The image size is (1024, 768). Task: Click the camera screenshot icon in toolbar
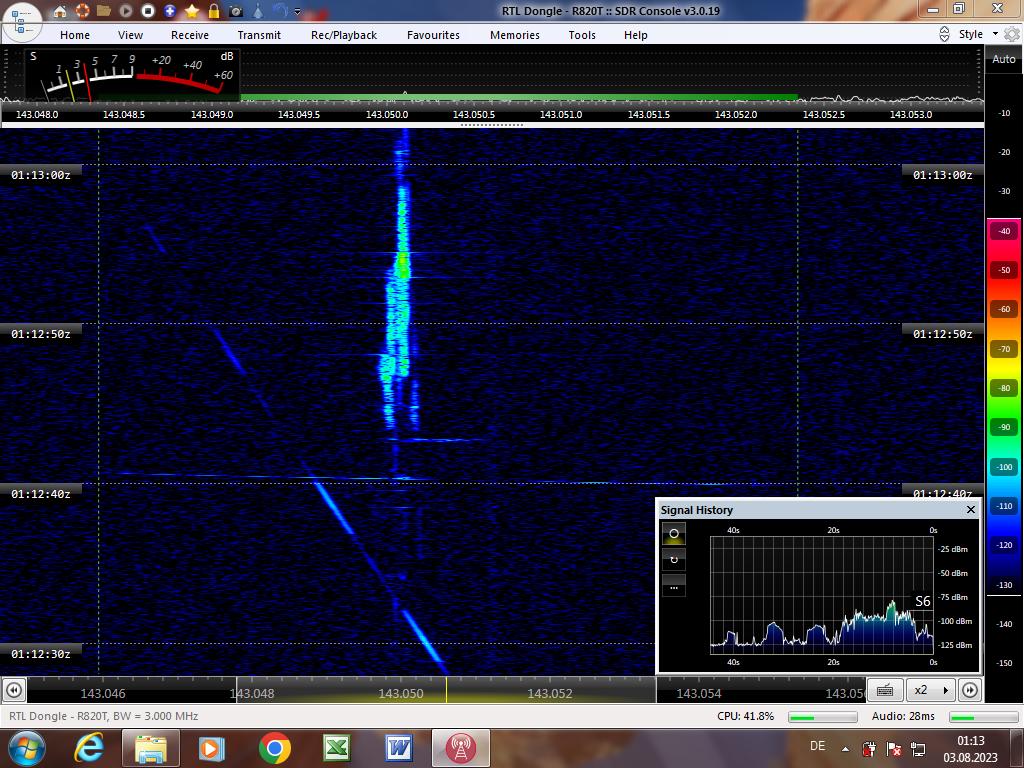236,11
